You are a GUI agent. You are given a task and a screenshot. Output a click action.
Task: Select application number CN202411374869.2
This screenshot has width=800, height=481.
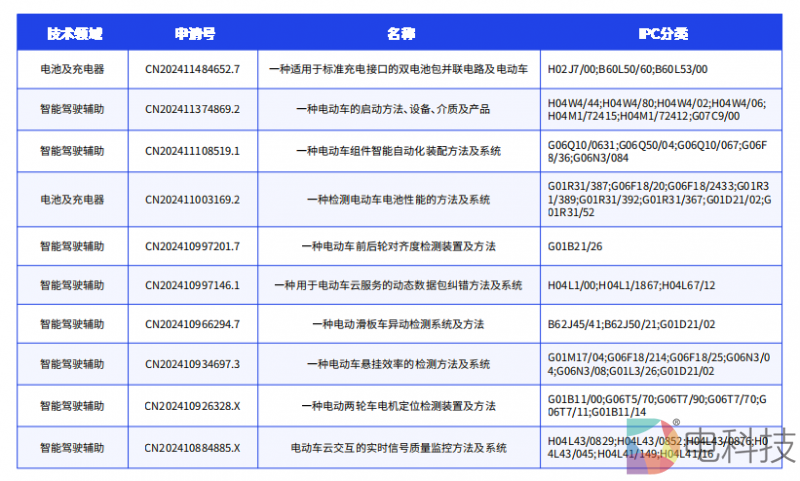[x=193, y=109]
